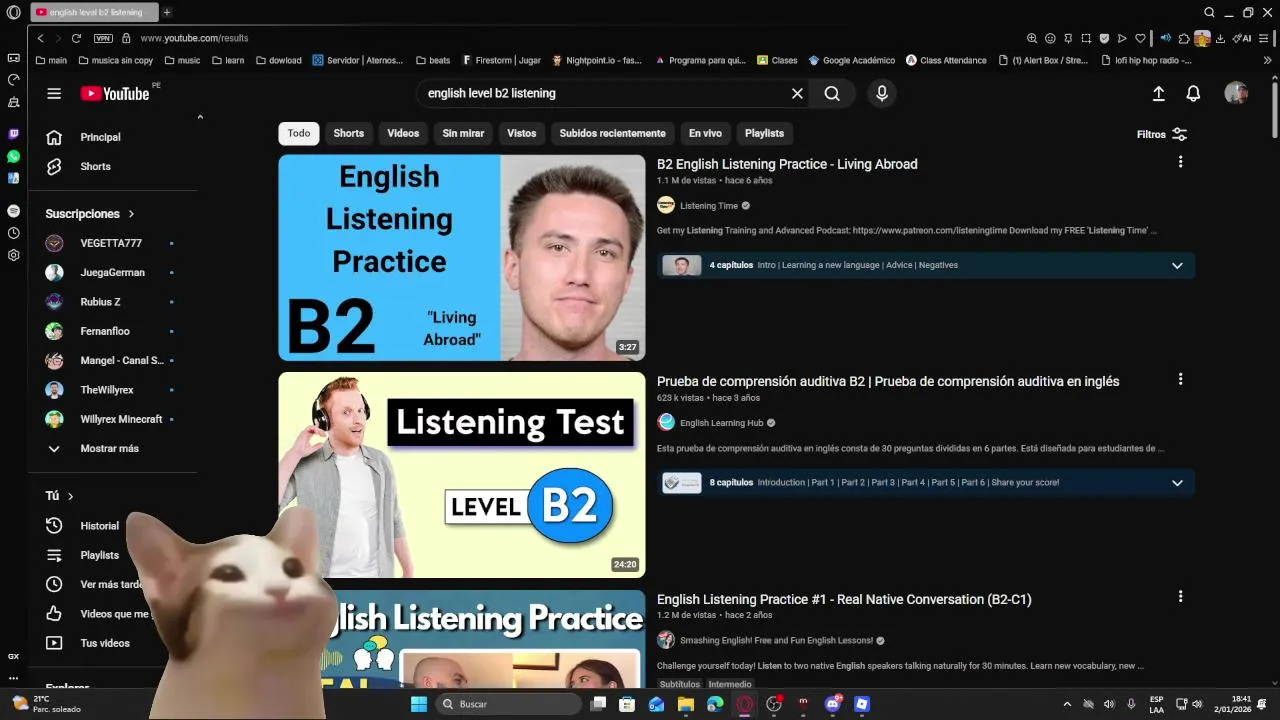Open the Willyrex Minecraft subscription
The image size is (1280, 720).
121,419
